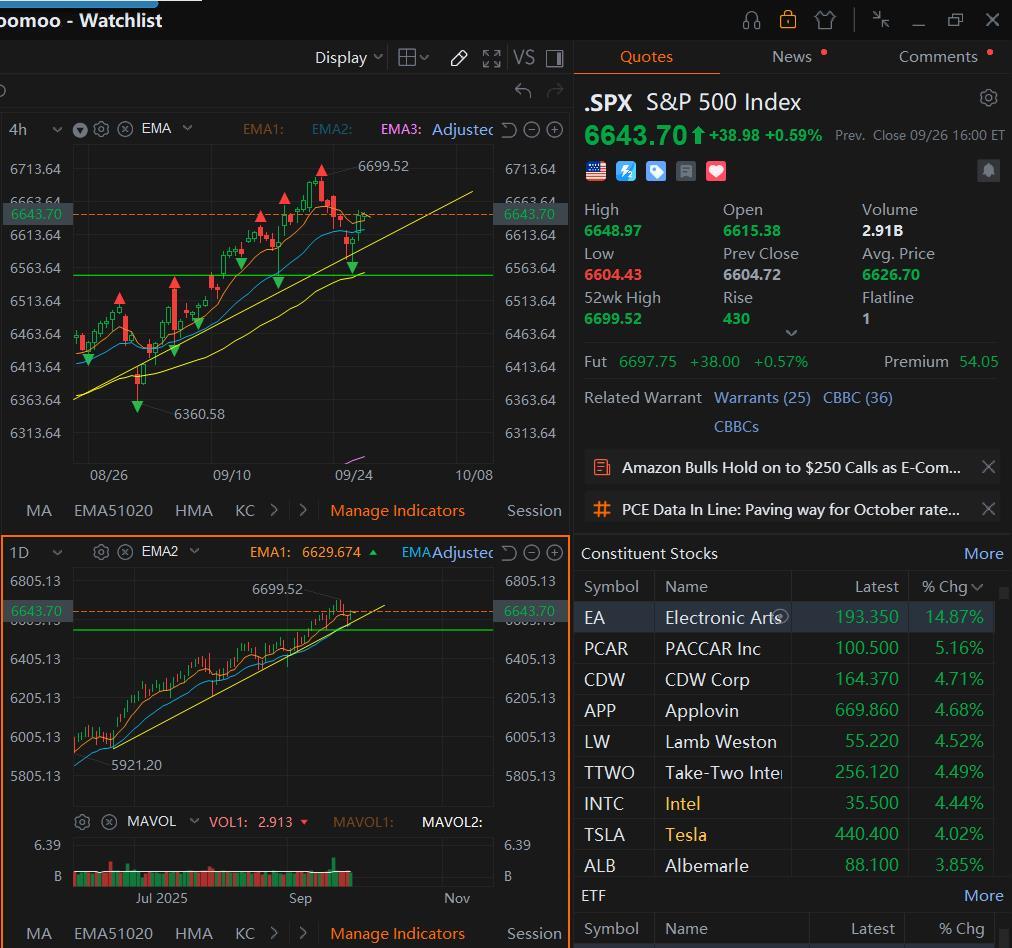
Task: Remove MAVOL indicator with x icon
Action: [109, 822]
